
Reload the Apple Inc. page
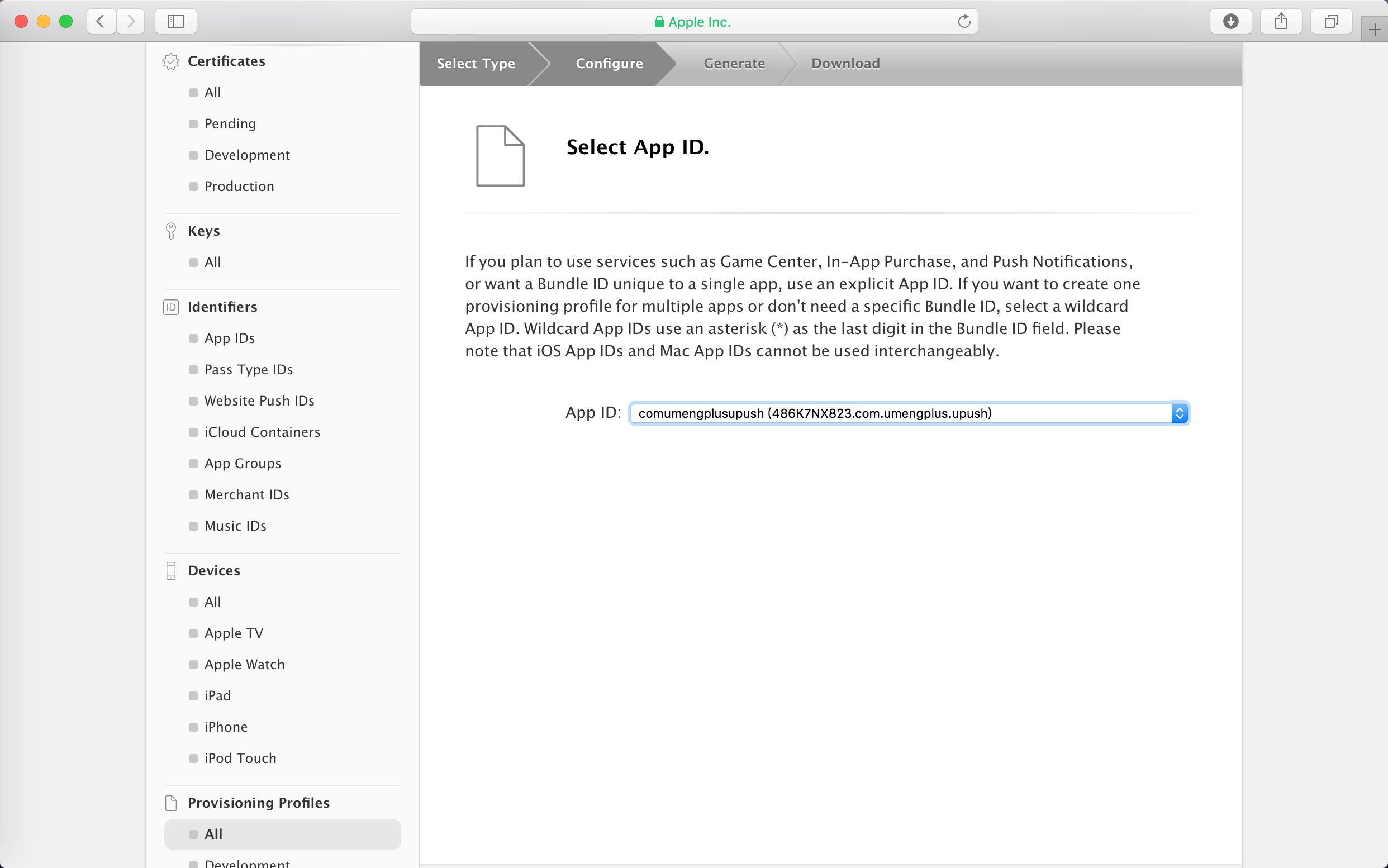click(964, 22)
